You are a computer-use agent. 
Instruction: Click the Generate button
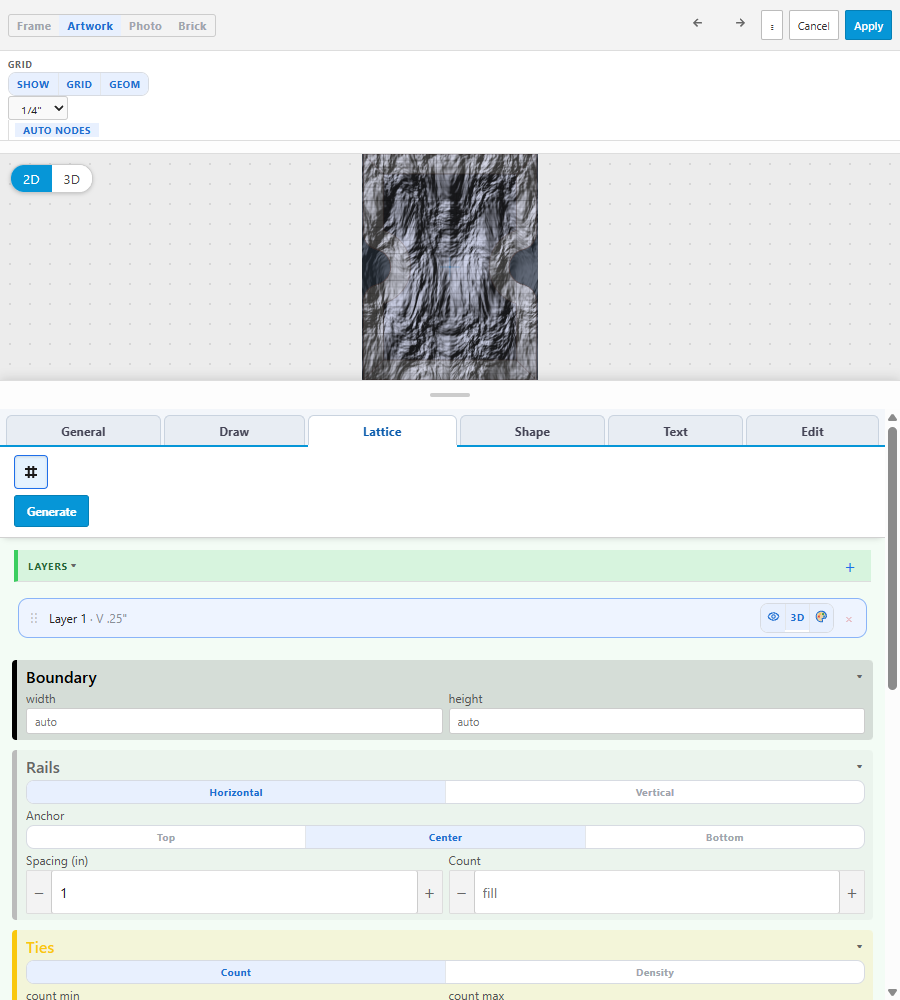52,511
